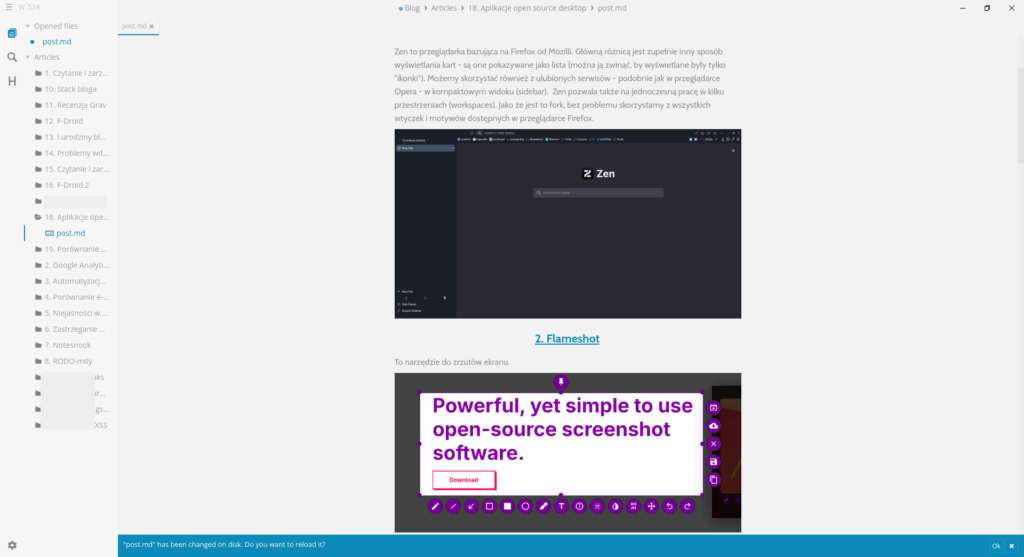
Task: Open folder 14. Problemy wd...
Action: 76,153
